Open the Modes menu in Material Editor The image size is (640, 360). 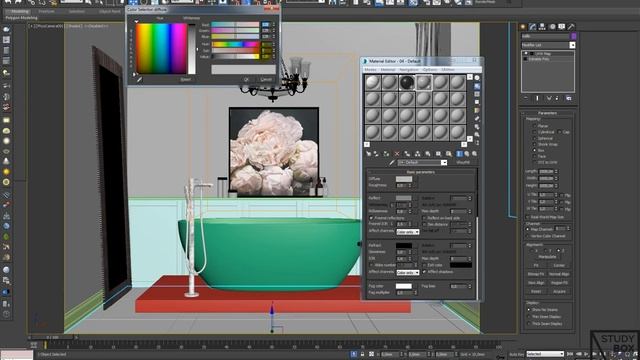(x=370, y=70)
